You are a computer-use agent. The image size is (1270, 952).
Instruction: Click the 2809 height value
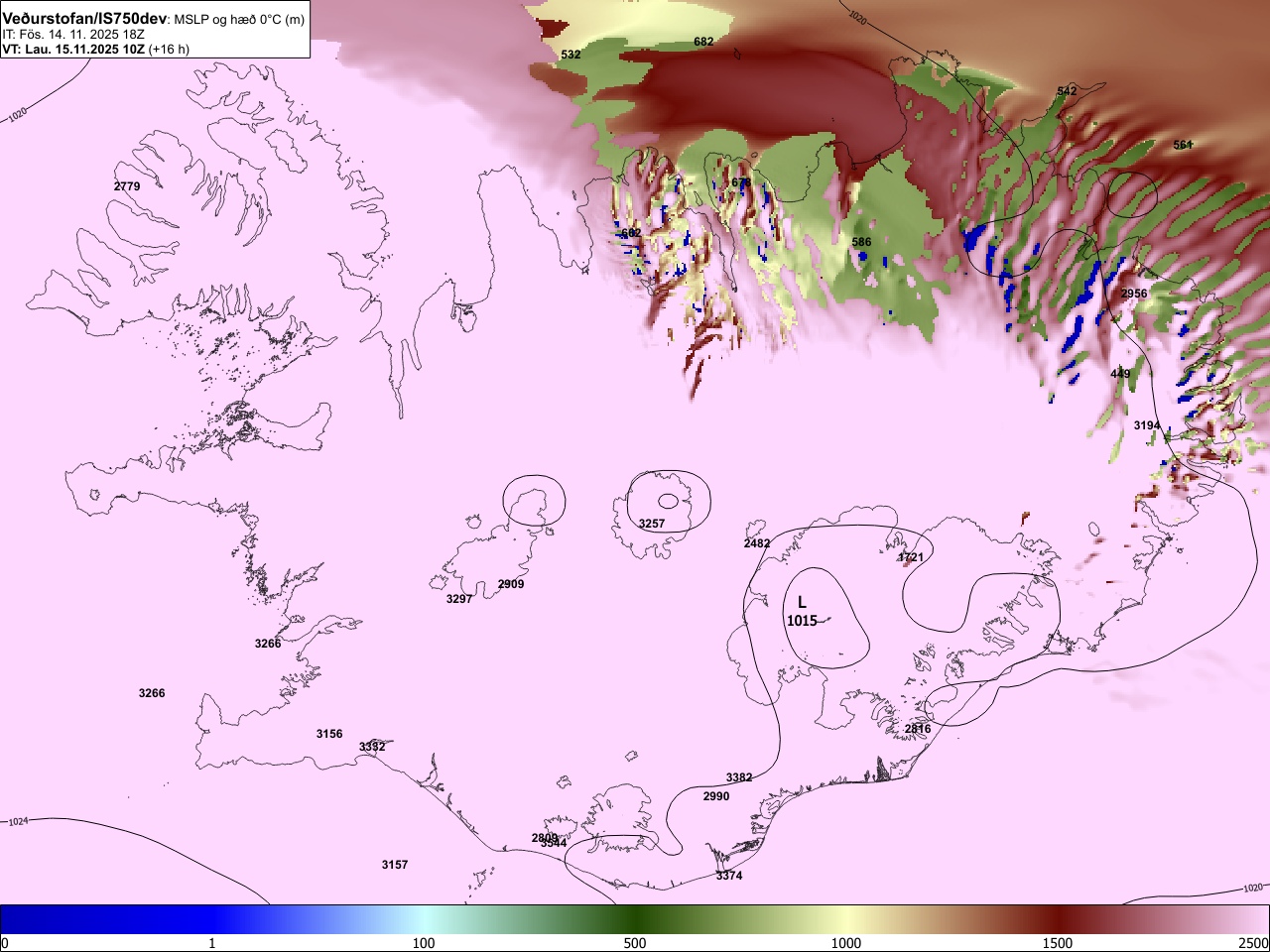click(544, 837)
